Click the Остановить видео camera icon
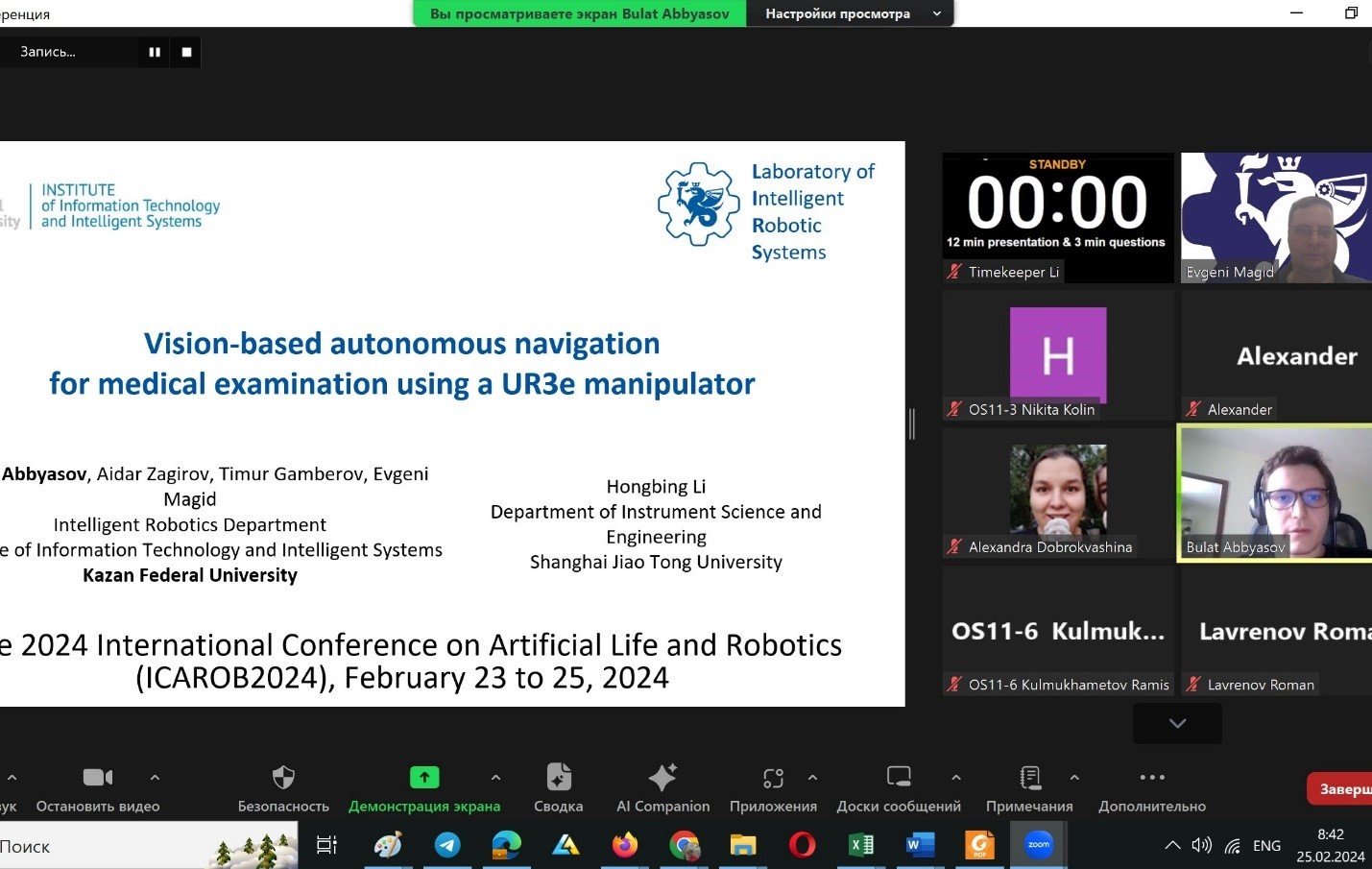The image size is (1372, 869). tap(97, 776)
